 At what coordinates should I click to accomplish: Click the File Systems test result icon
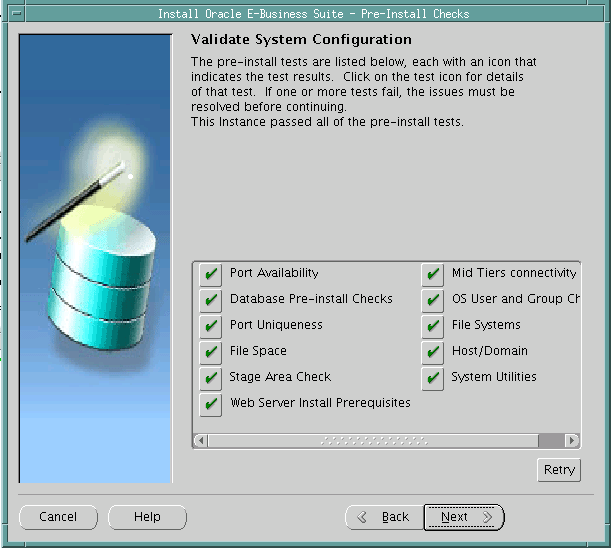pos(433,327)
